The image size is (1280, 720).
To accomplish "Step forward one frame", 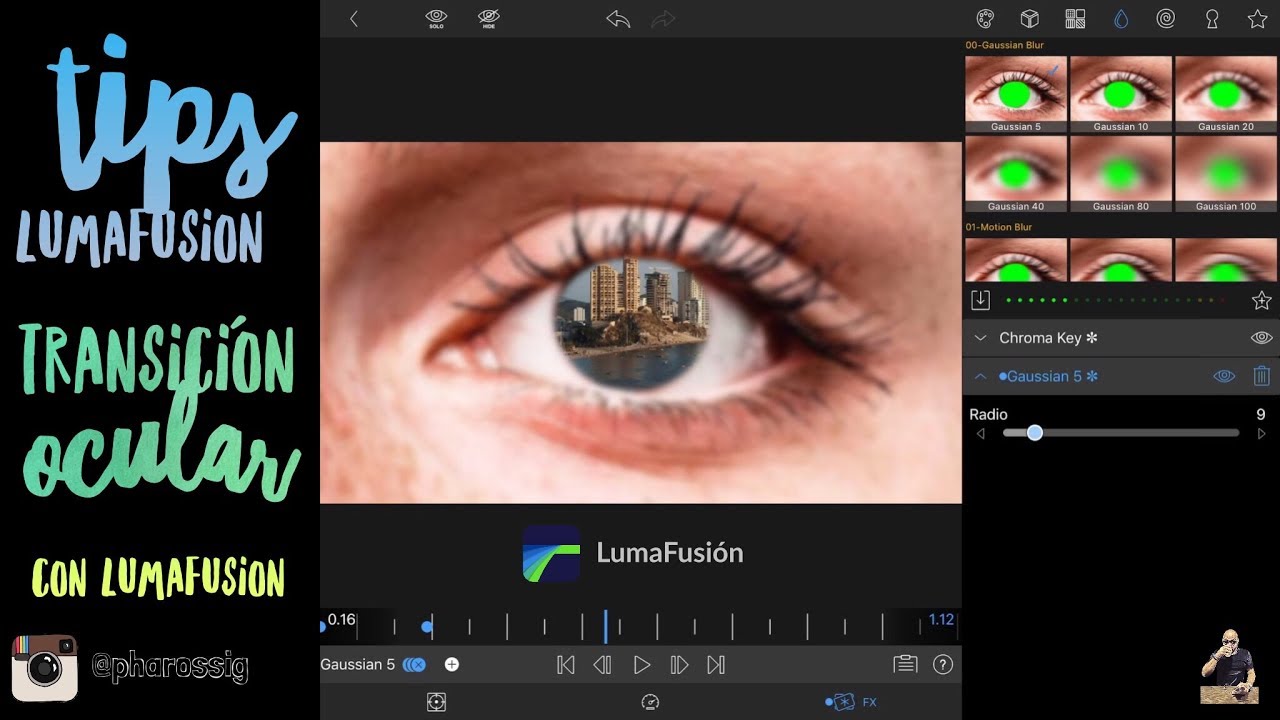I will pyautogui.click(x=679, y=664).
